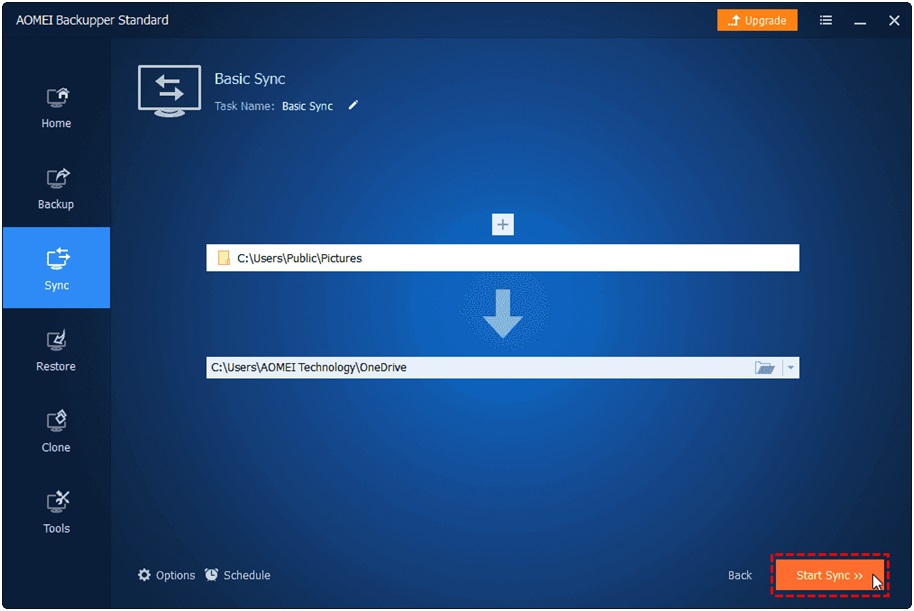Expand the destination path dropdown arrow
The width and height of the screenshot is (914, 611).
tap(791, 367)
